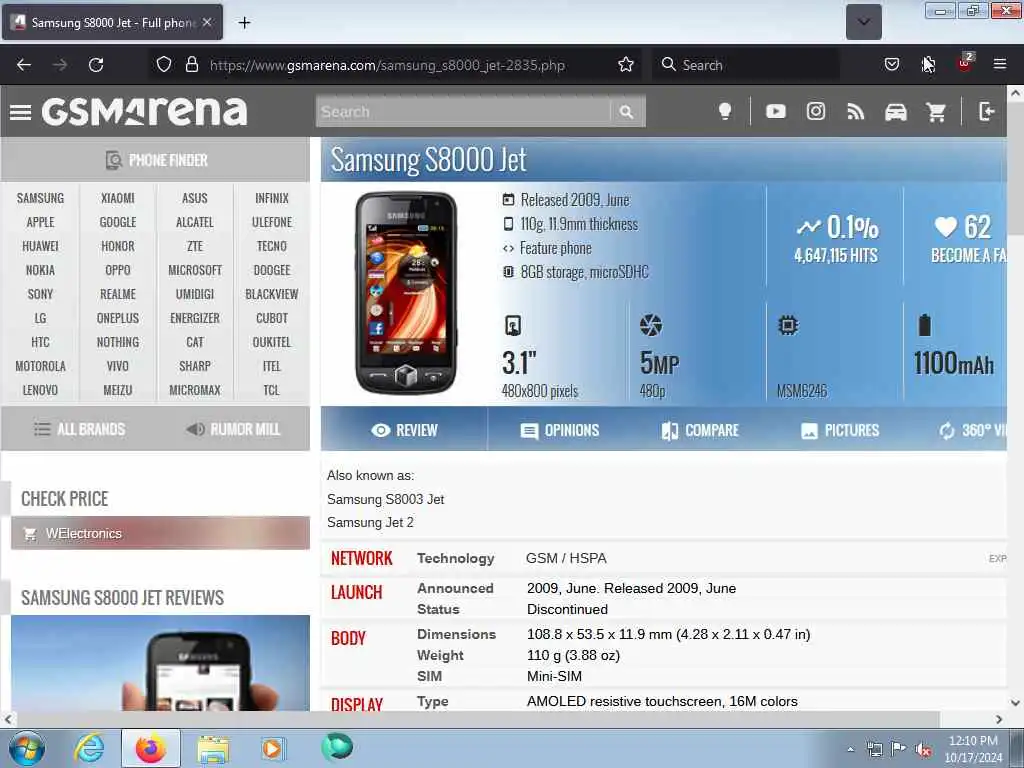Click the site search magnifier button
This screenshot has width=1024, height=768.
click(x=626, y=112)
